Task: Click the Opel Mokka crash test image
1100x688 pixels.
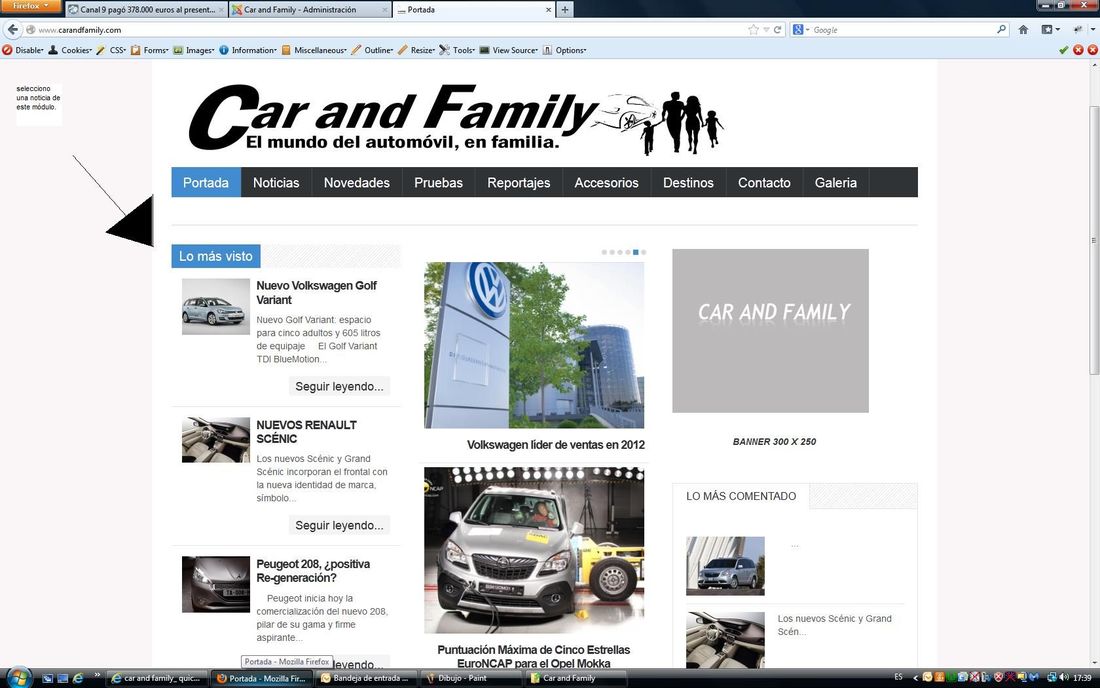Action: [534, 551]
